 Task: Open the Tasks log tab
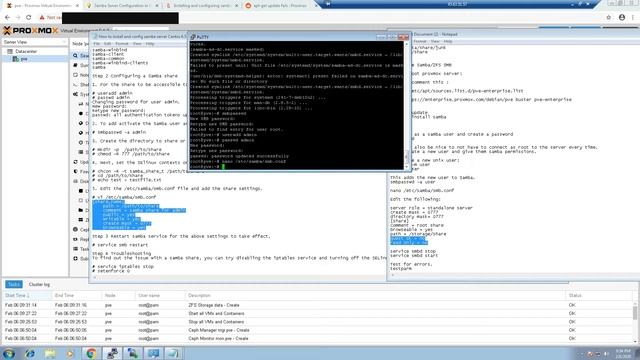pos(14,284)
